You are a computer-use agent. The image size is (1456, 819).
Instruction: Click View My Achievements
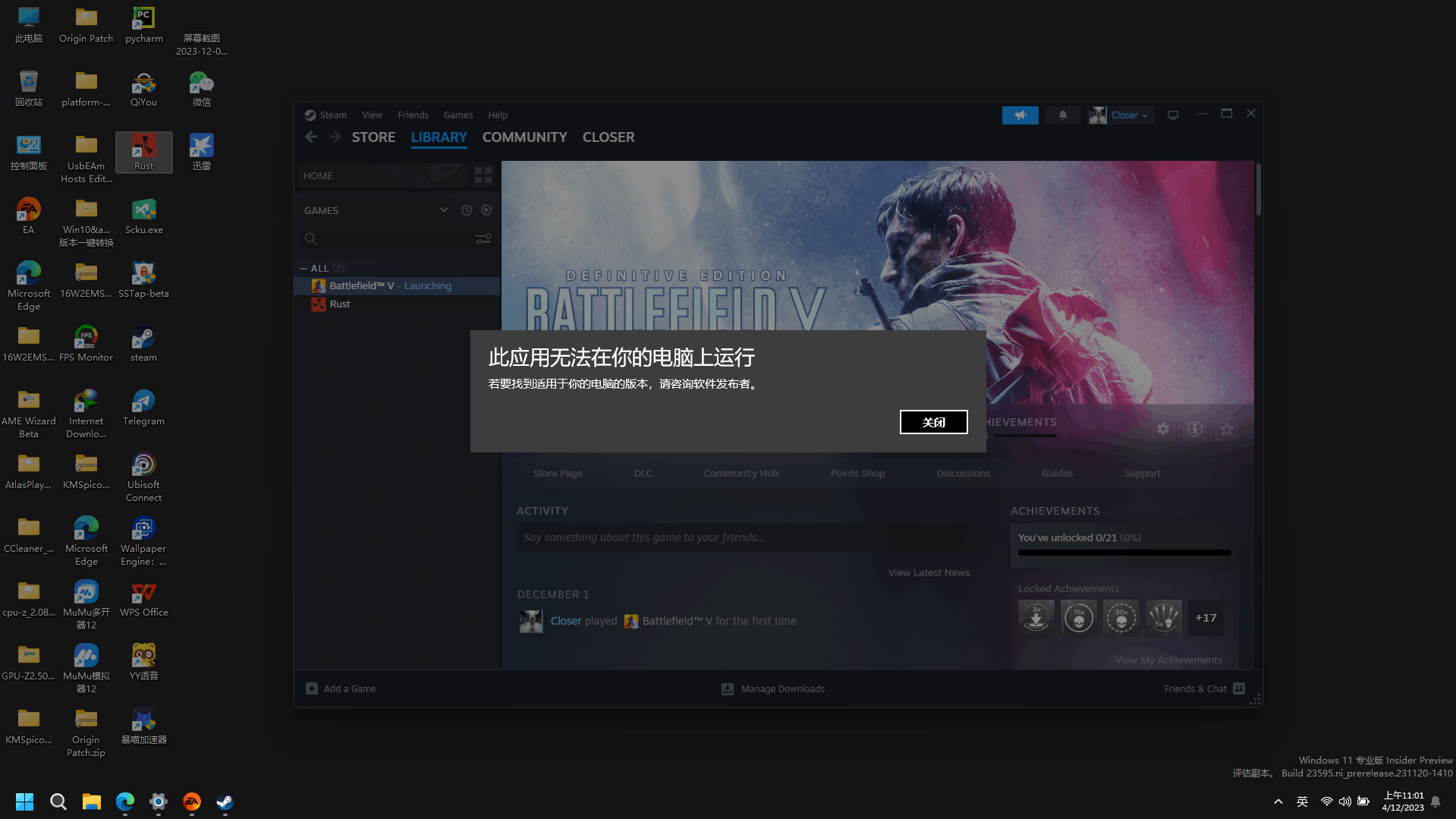click(x=1168, y=660)
